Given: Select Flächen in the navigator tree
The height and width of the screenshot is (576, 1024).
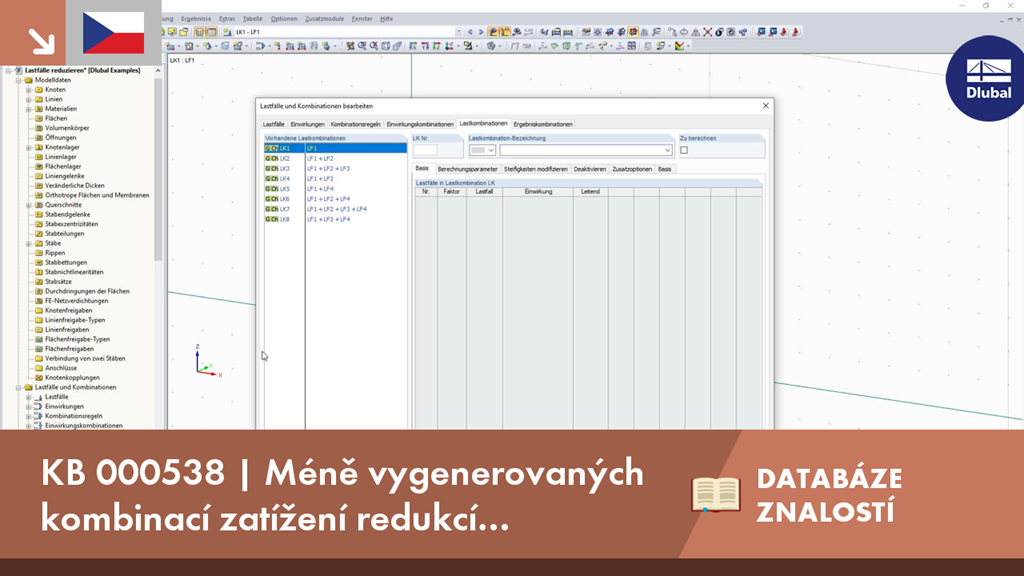Looking at the screenshot, I should click(x=56, y=119).
